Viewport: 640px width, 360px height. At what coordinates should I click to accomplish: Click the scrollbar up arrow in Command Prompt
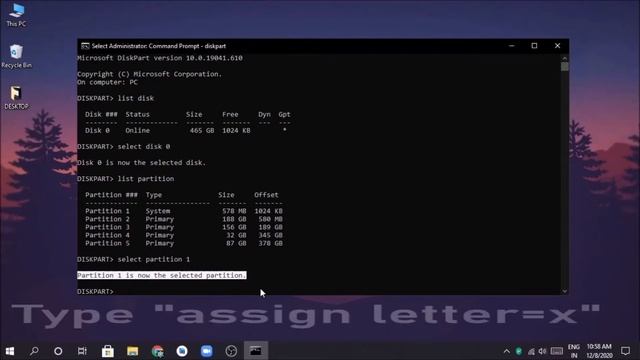(564, 58)
